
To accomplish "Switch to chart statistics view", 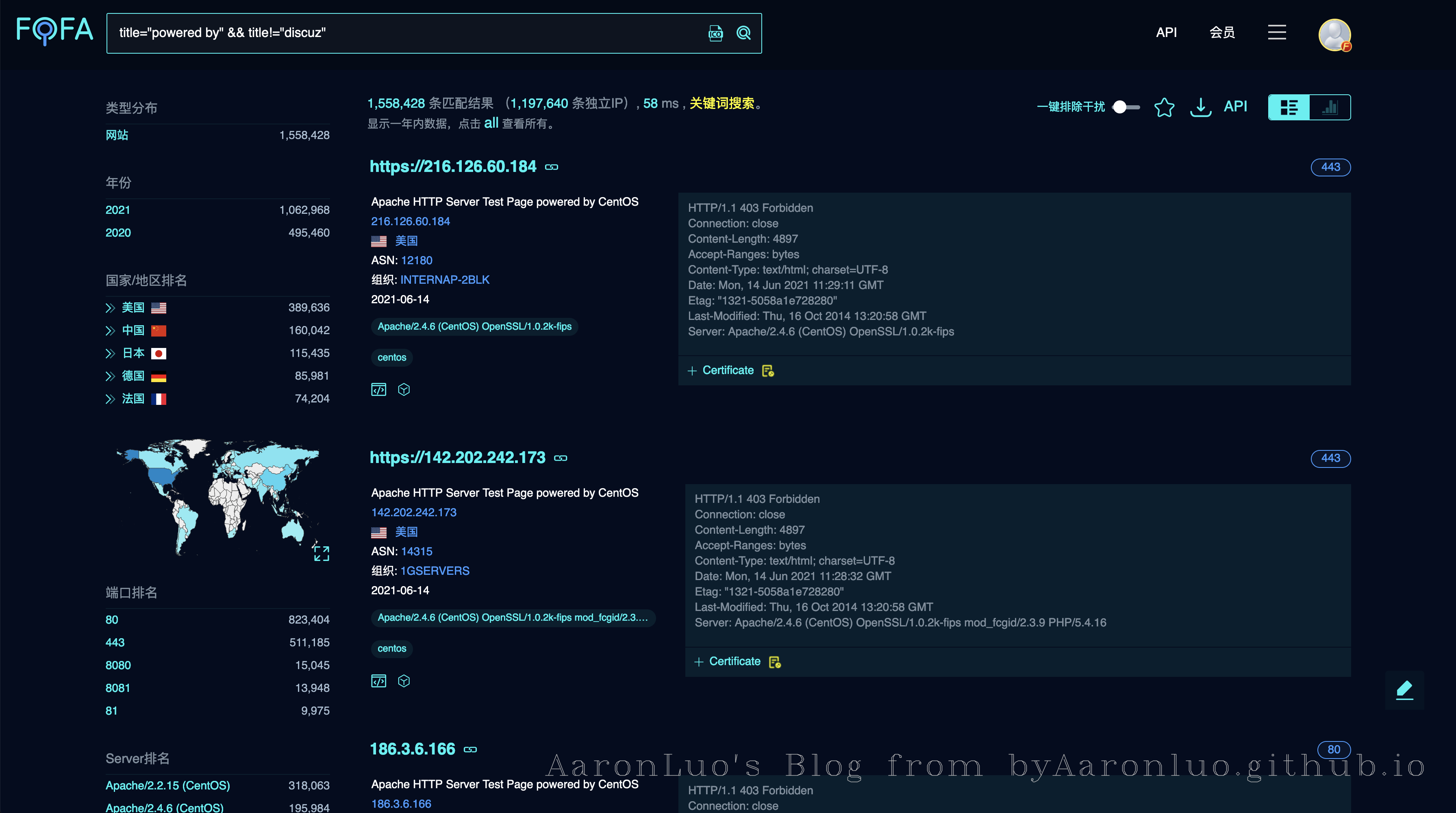I will [1330, 107].
